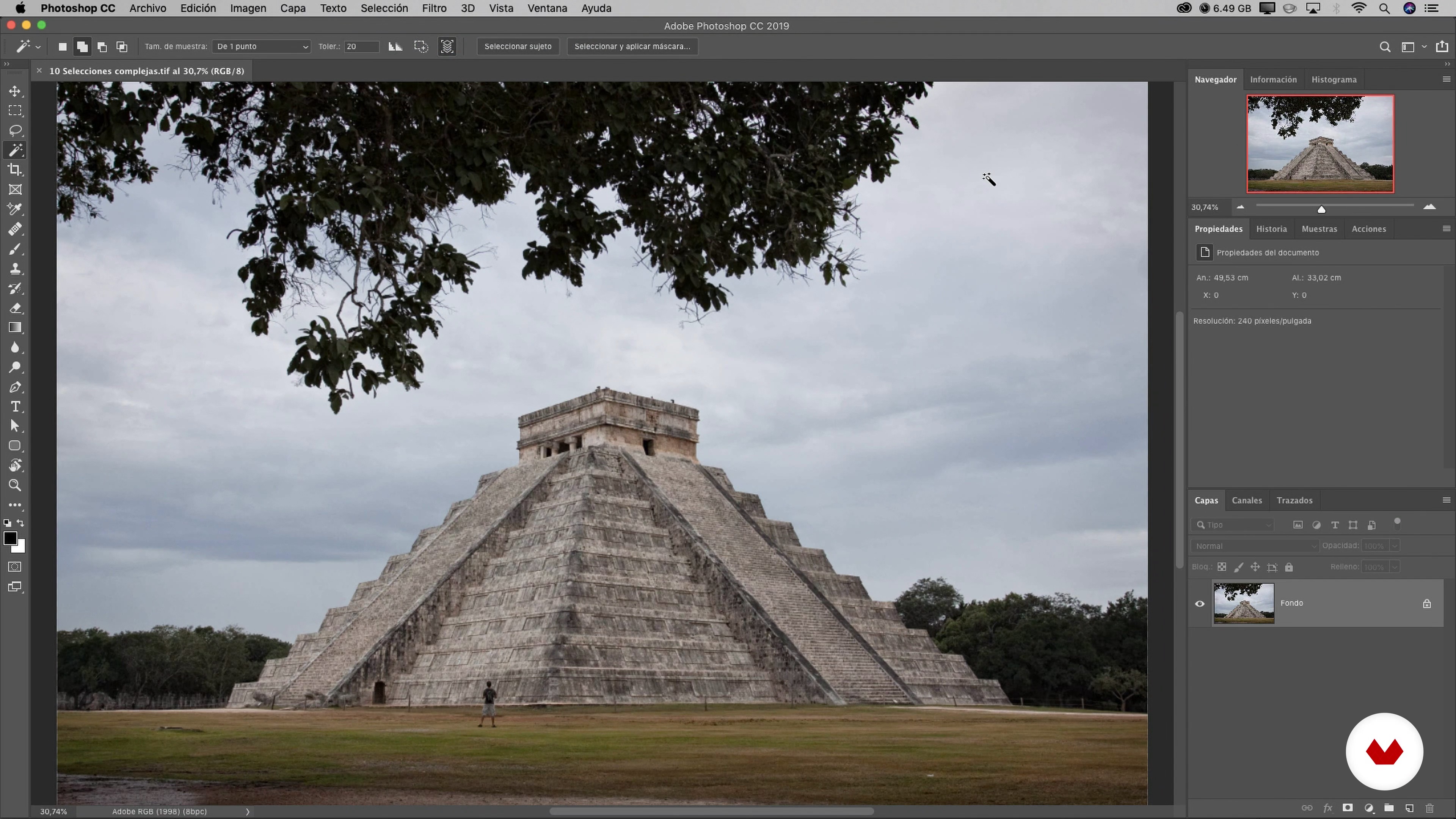This screenshot has width=1456, height=819.
Task: Select the Pen tool
Action: click(15, 387)
